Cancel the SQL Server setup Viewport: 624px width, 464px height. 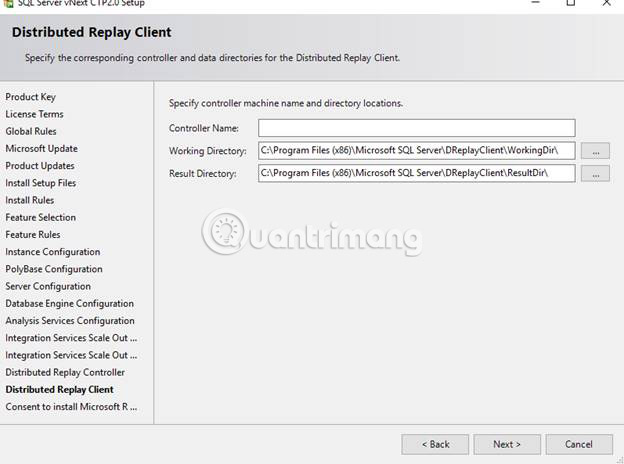[579, 445]
